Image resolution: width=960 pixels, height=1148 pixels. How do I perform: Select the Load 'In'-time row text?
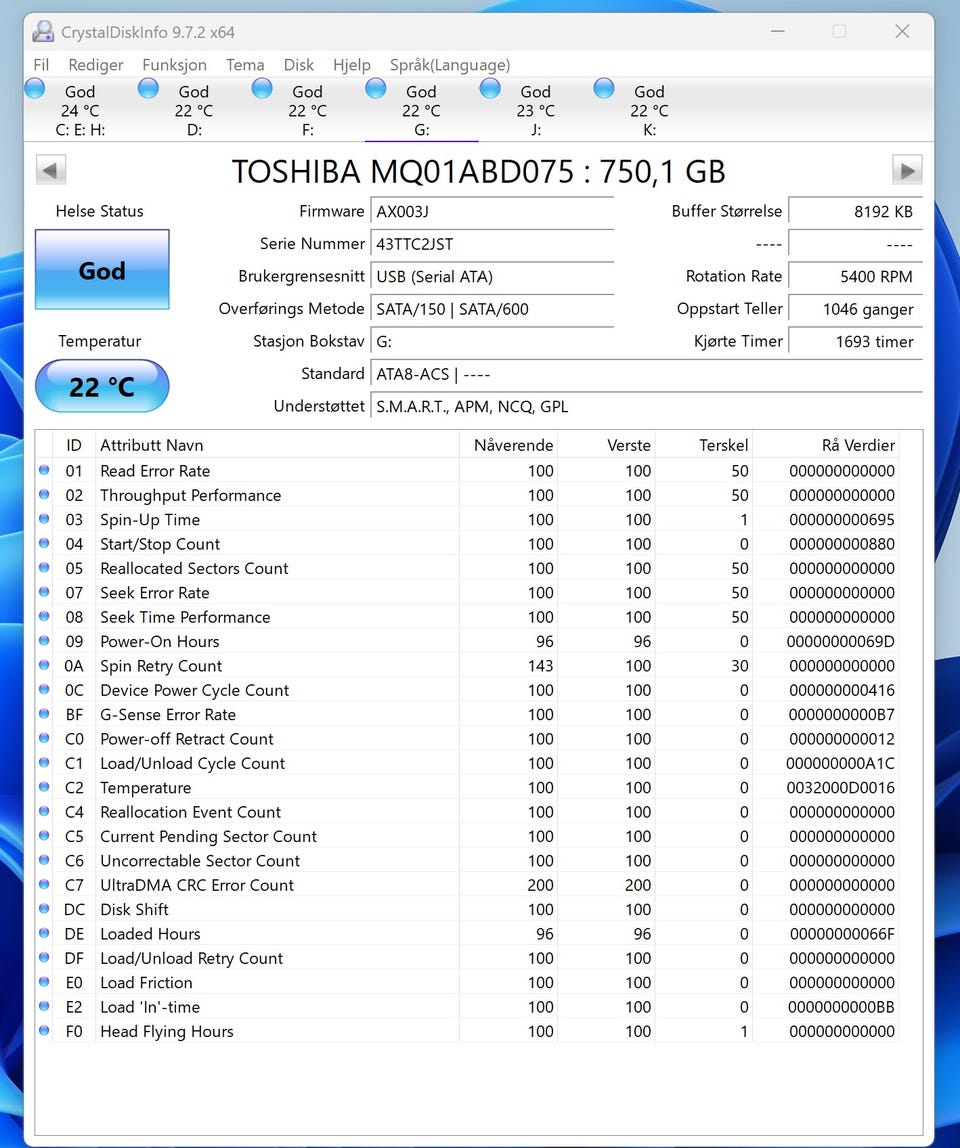150,1007
